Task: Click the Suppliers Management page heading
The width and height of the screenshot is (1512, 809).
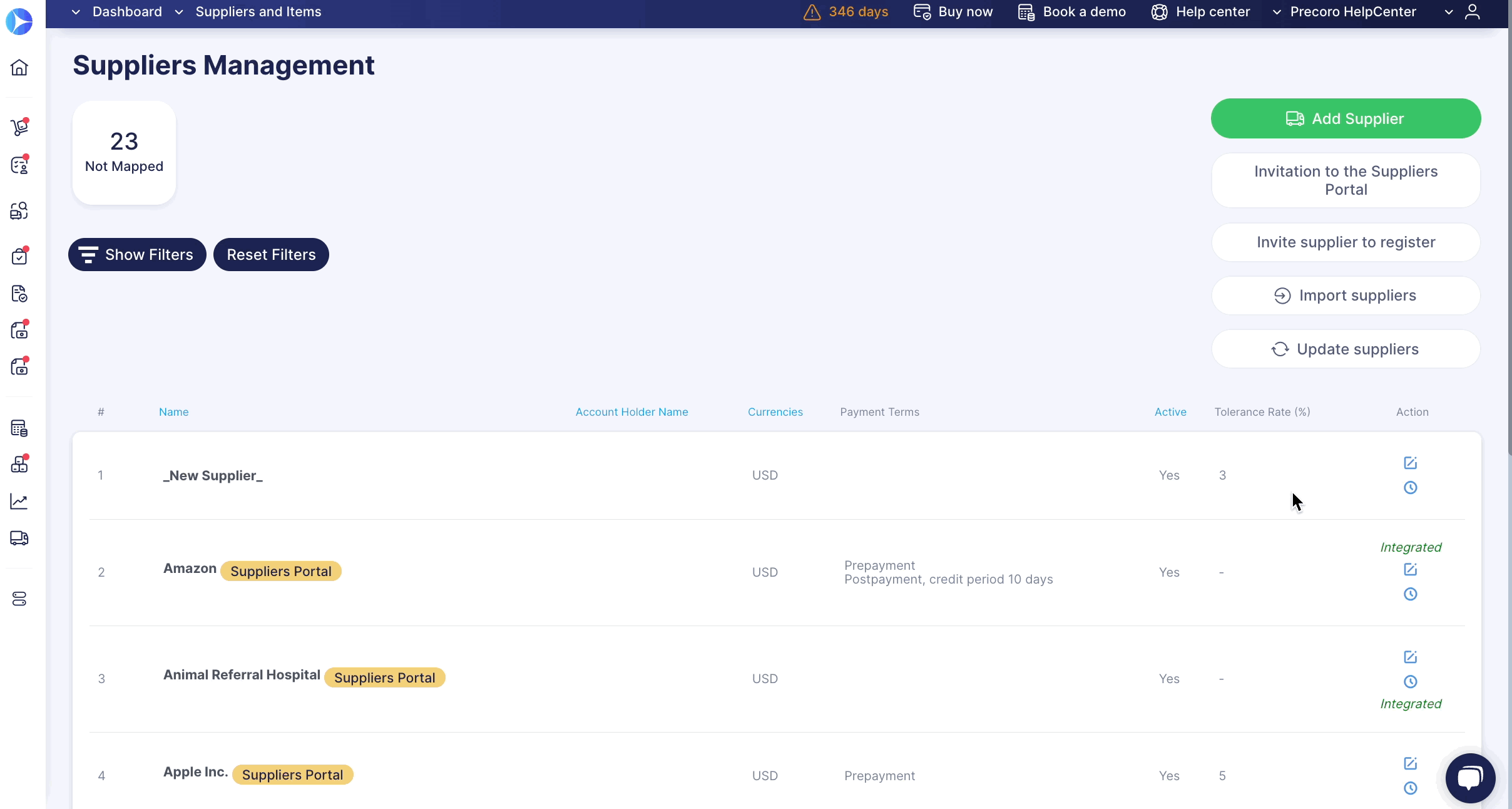Action: tap(223, 65)
